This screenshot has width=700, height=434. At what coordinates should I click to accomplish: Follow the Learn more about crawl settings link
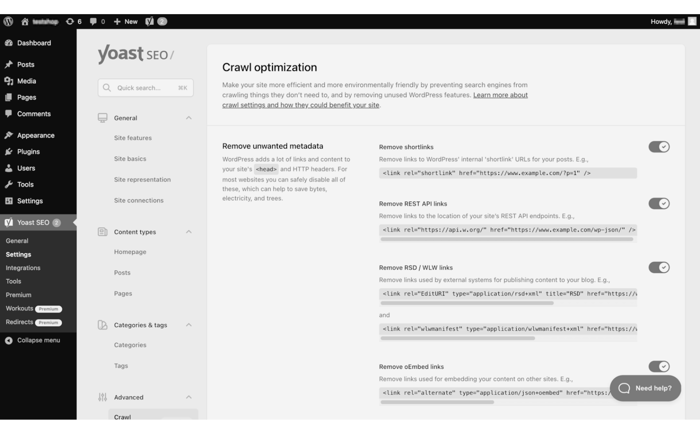pyautogui.click(x=500, y=95)
